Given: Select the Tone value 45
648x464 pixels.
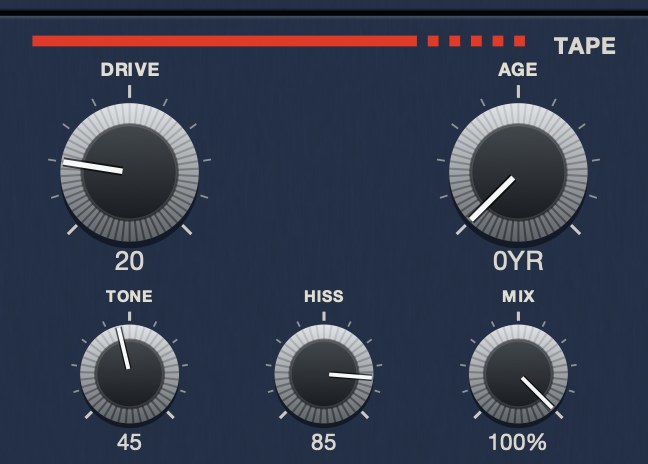Looking at the screenshot, I should pos(129,443).
